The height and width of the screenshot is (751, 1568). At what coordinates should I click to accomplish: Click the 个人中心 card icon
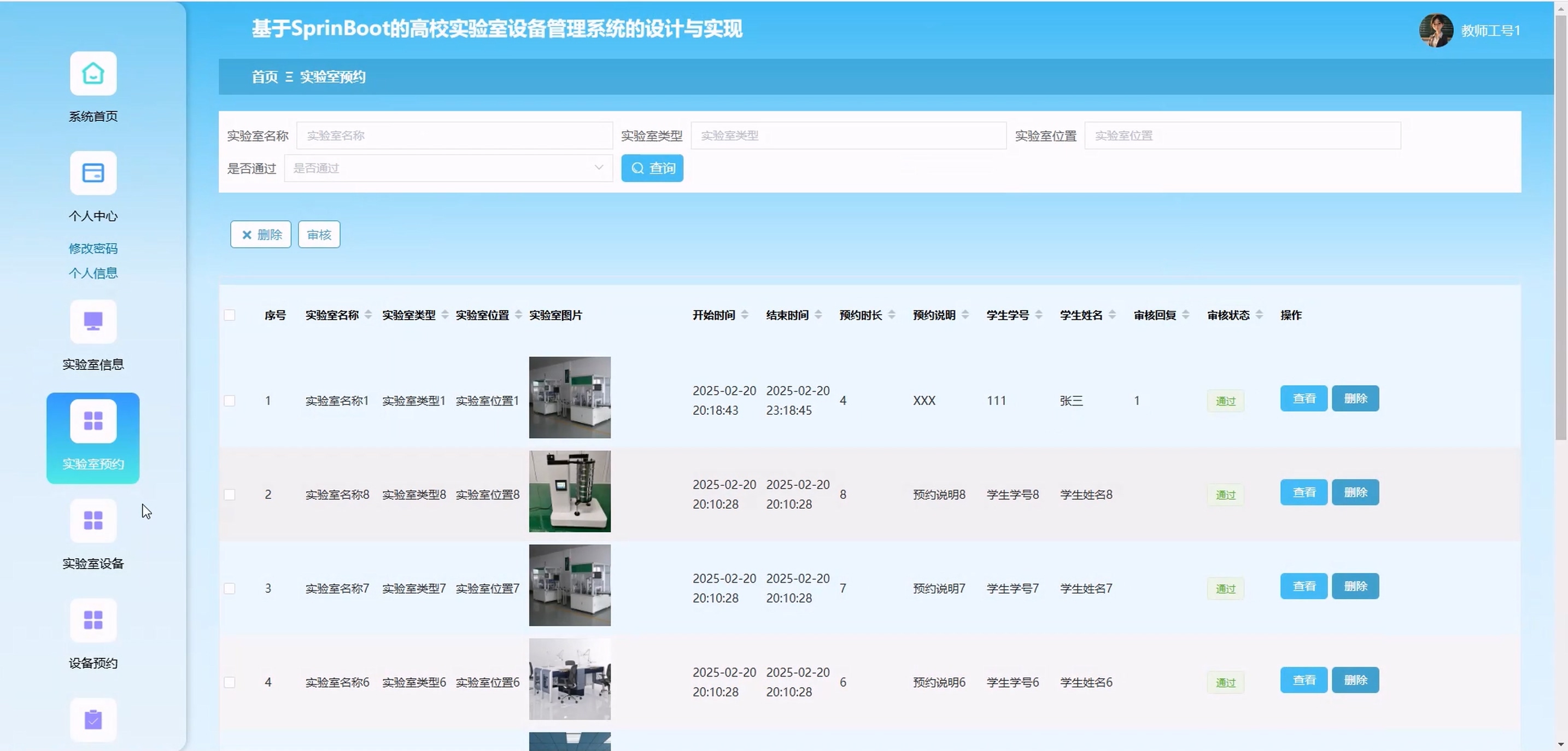(93, 173)
